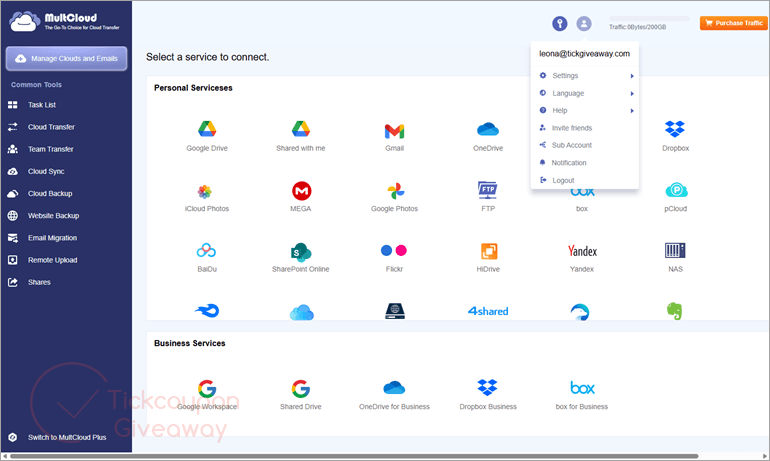Connect the personal Dropbox service
Image resolution: width=770 pixels, height=461 pixels.
(x=675, y=136)
